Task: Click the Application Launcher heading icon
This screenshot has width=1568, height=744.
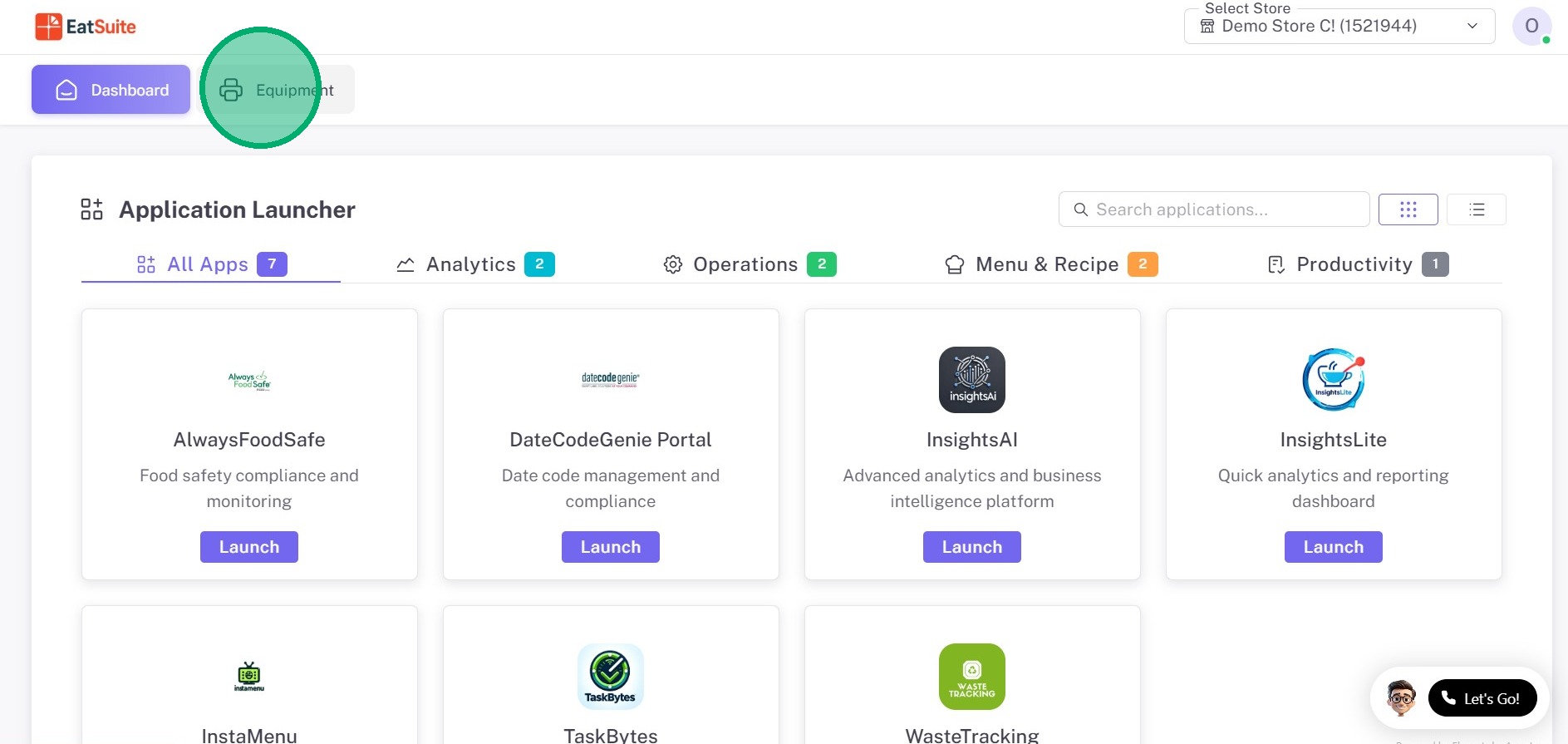Action: (x=91, y=209)
